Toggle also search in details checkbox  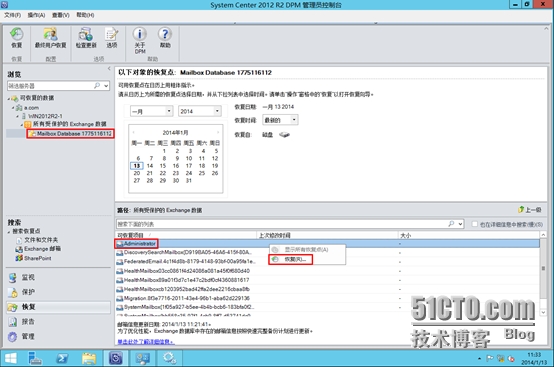click(x=475, y=224)
